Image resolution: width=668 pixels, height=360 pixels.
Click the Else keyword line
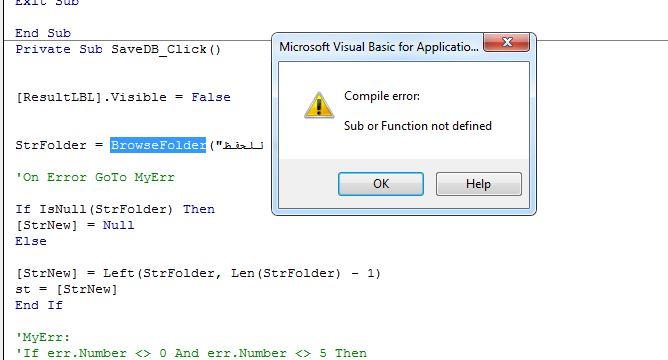click(31, 241)
